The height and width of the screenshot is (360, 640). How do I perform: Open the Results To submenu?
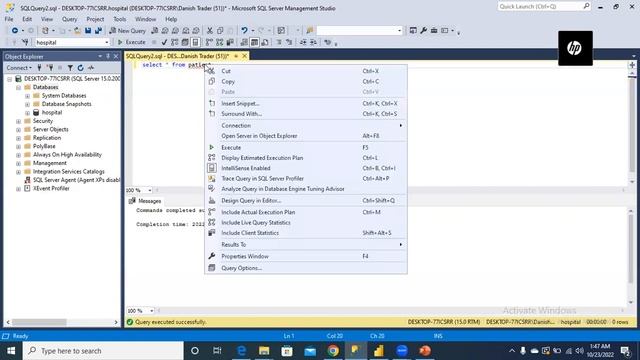[306, 245]
